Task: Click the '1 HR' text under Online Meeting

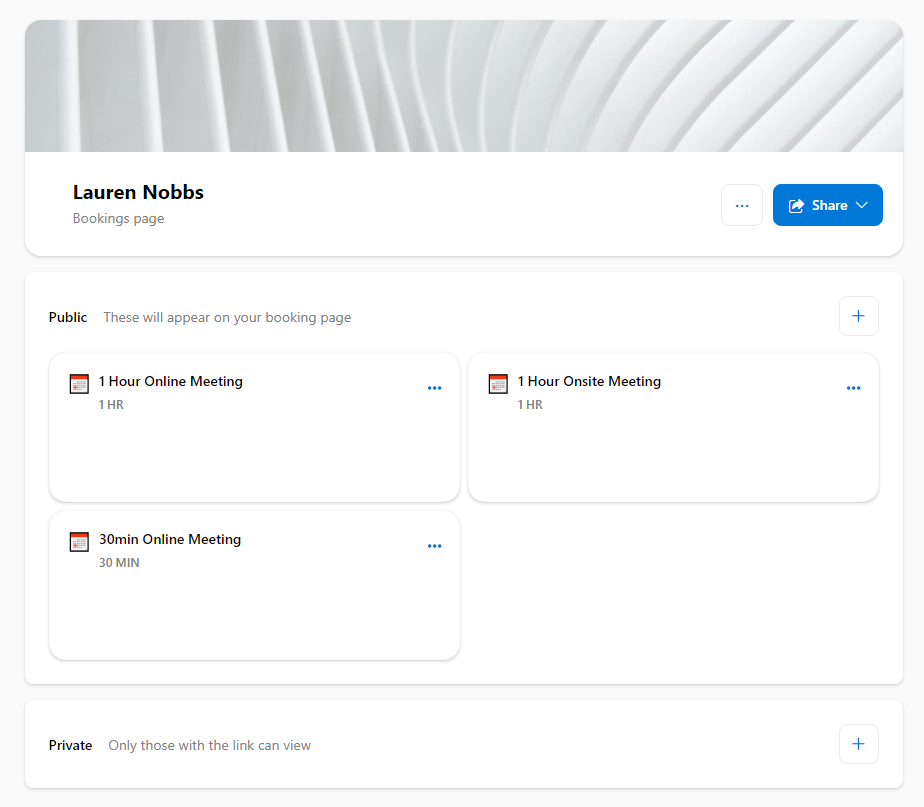Action: click(x=111, y=405)
